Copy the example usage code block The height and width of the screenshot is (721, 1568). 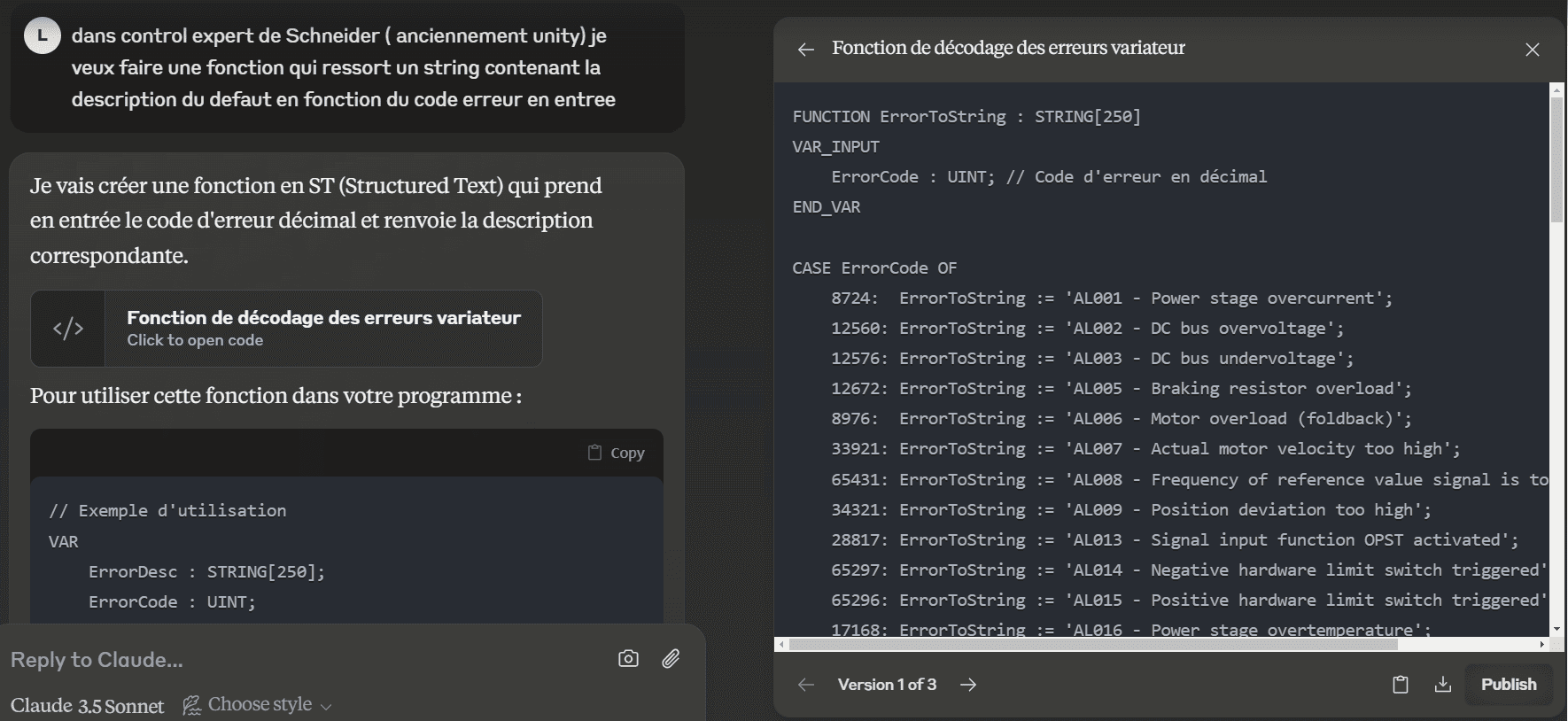pyautogui.click(x=617, y=453)
